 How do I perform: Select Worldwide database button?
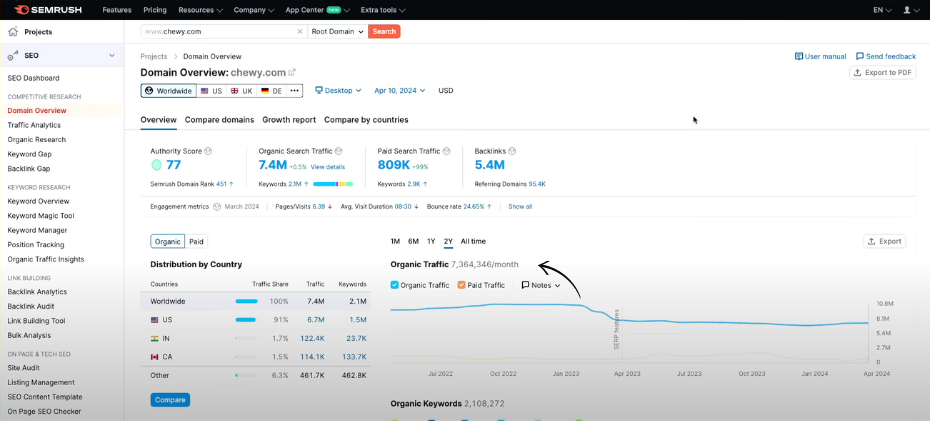(x=168, y=91)
